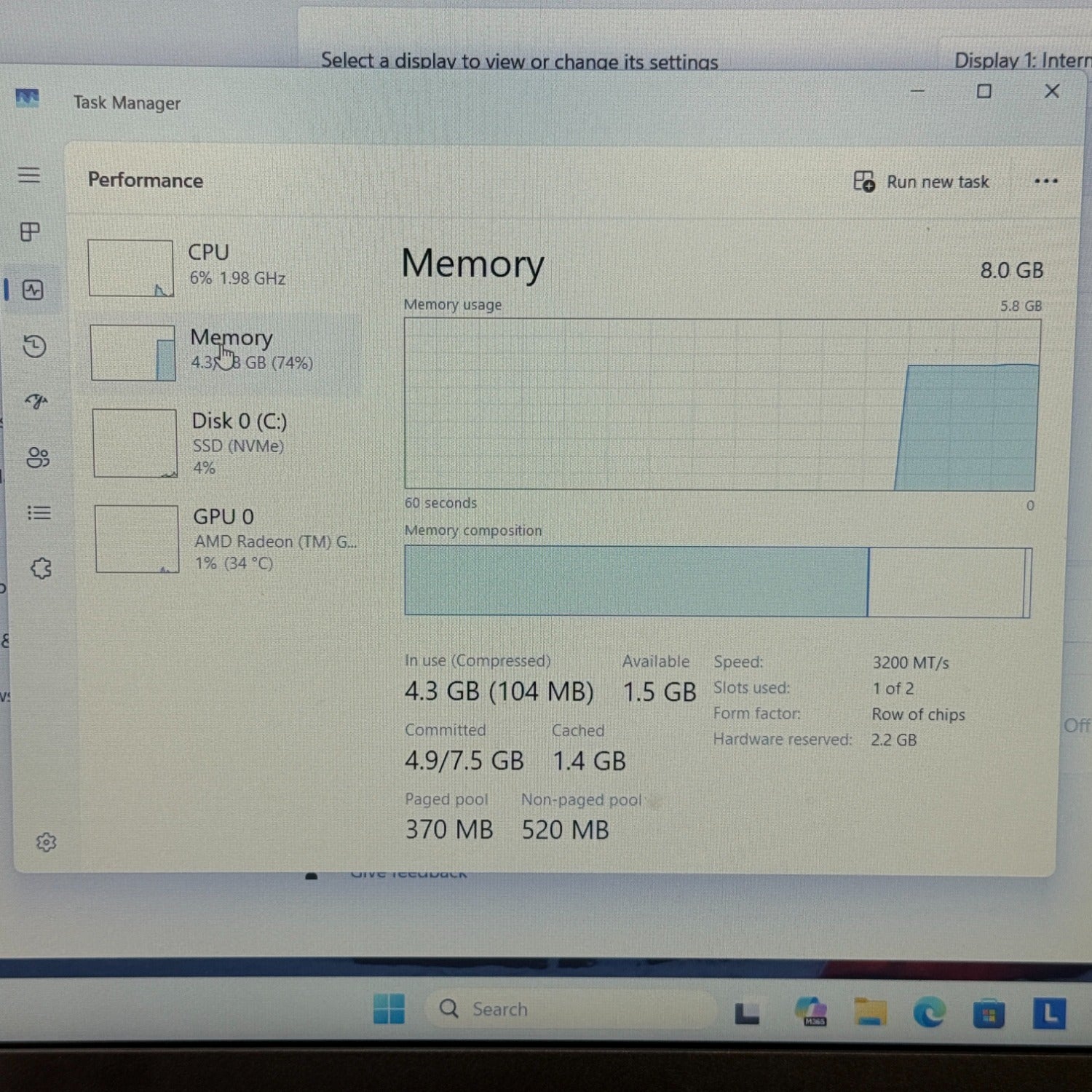Expand the three-dot more options menu
Viewport: 1092px width, 1092px height.
(1045, 181)
